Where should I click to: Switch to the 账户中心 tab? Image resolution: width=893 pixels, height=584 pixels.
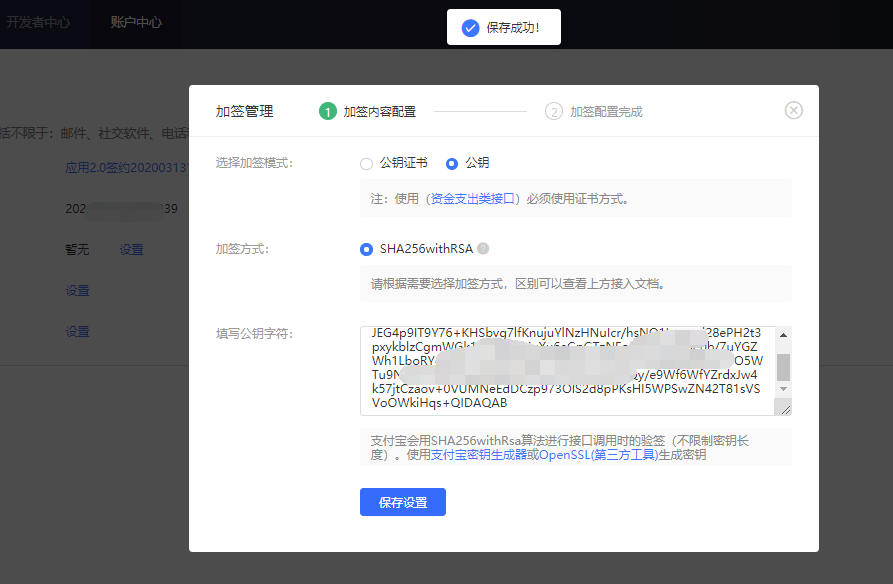(136, 22)
